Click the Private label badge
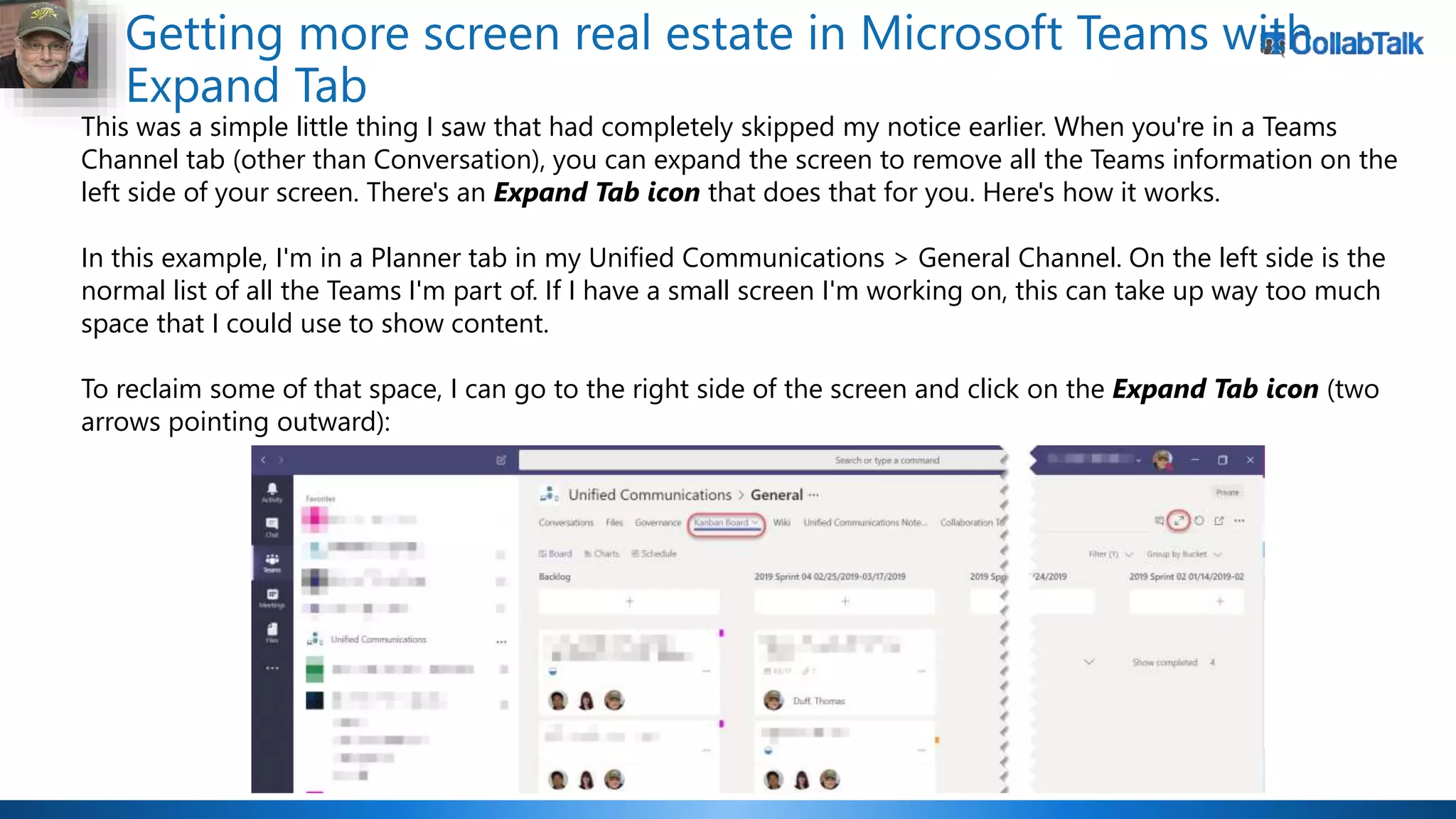This screenshot has width=1456, height=819. click(1227, 492)
